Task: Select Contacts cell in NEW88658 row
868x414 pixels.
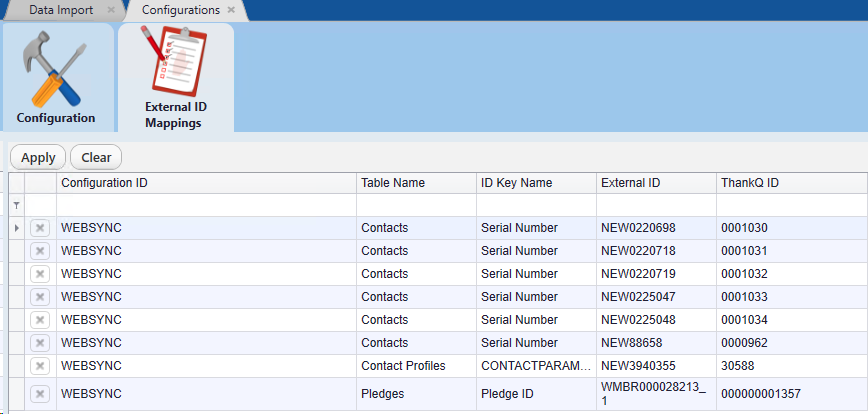Action: click(416, 343)
